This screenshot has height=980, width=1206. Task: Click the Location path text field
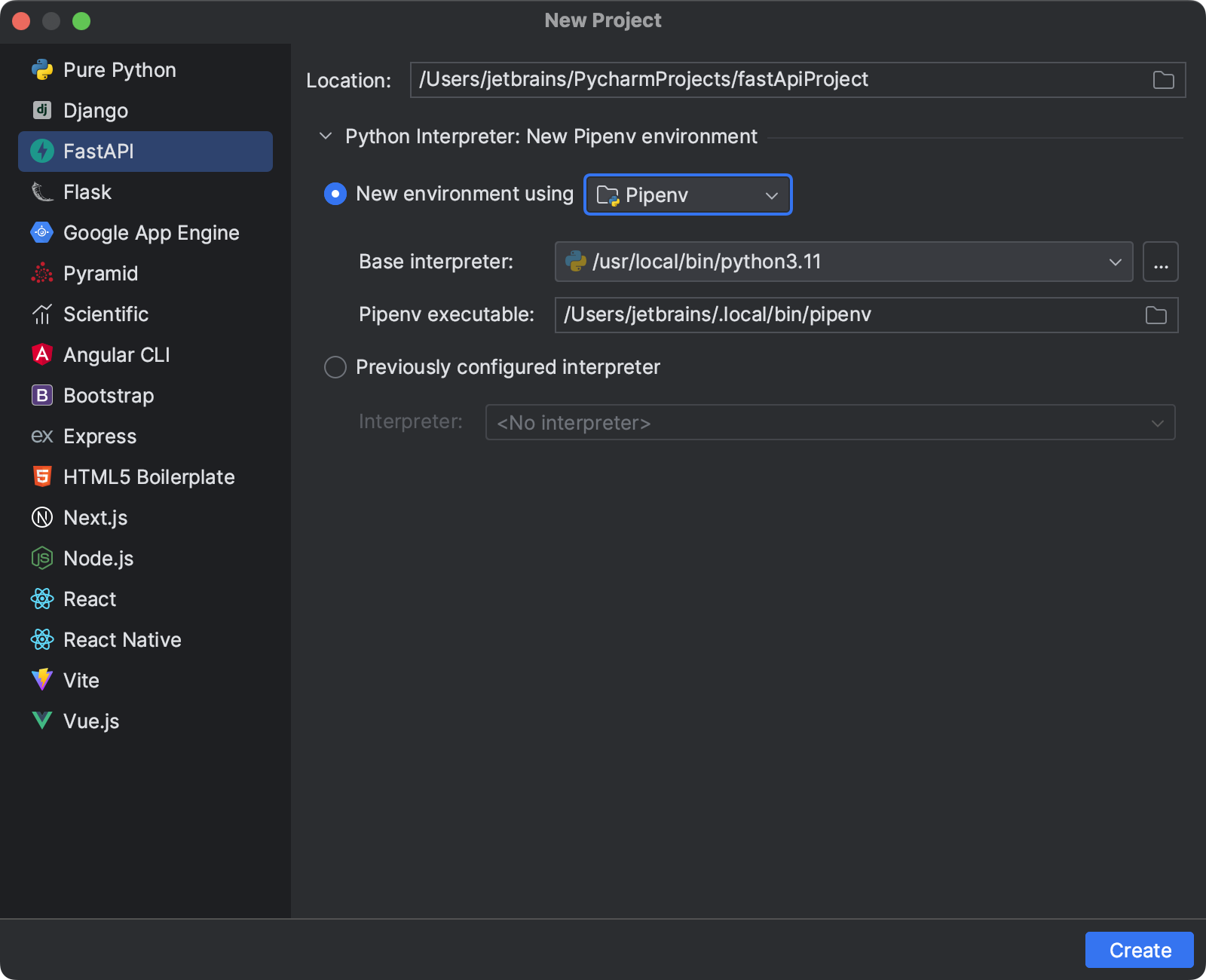pos(776,80)
